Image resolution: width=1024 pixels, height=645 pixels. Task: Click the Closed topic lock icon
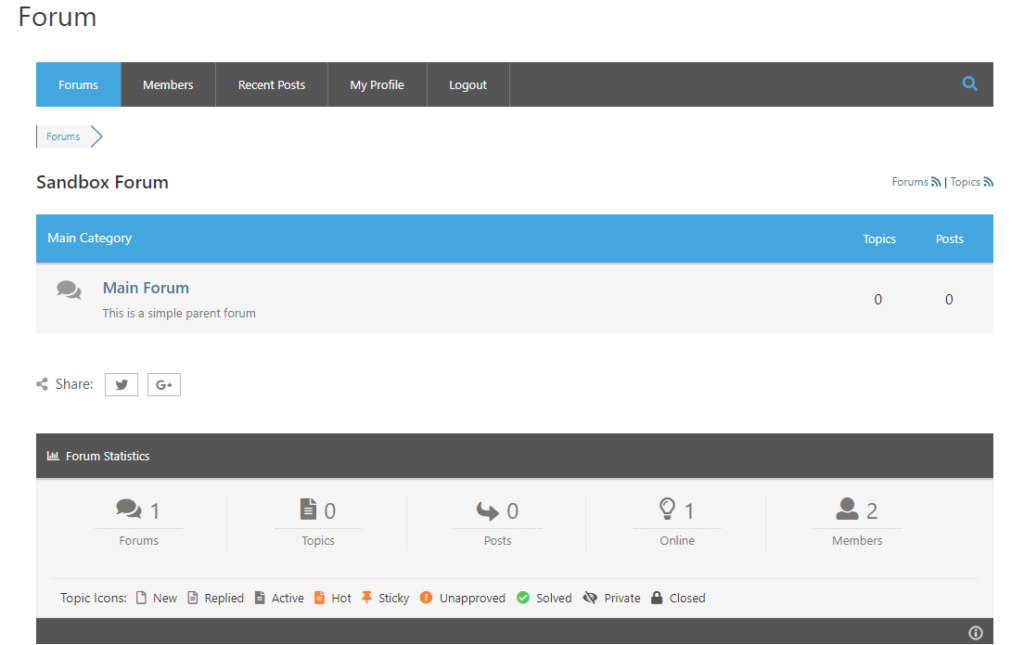tap(658, 597)
